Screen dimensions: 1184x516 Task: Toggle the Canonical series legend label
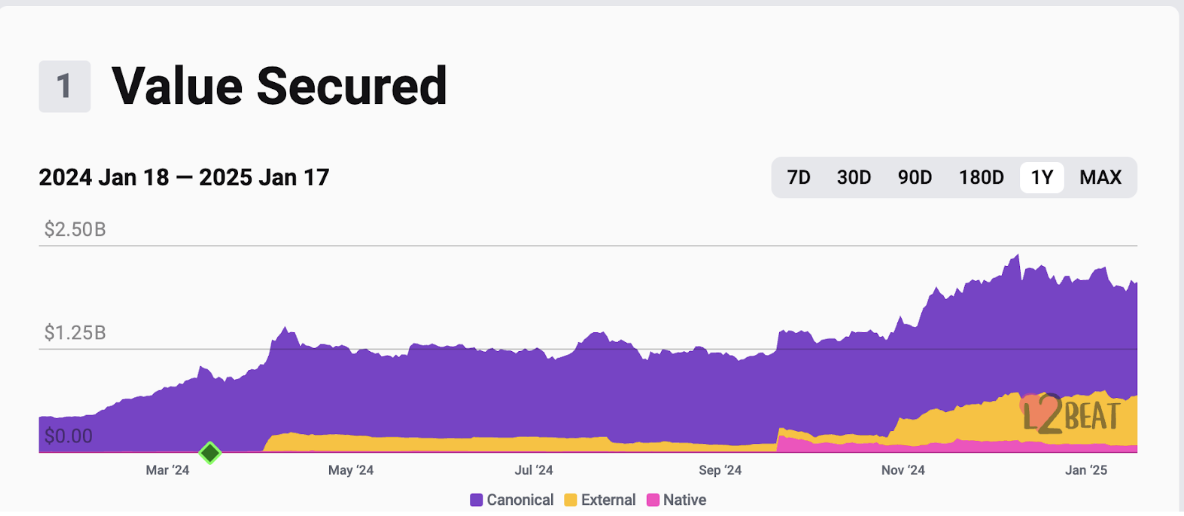click(x=520, y=499)
